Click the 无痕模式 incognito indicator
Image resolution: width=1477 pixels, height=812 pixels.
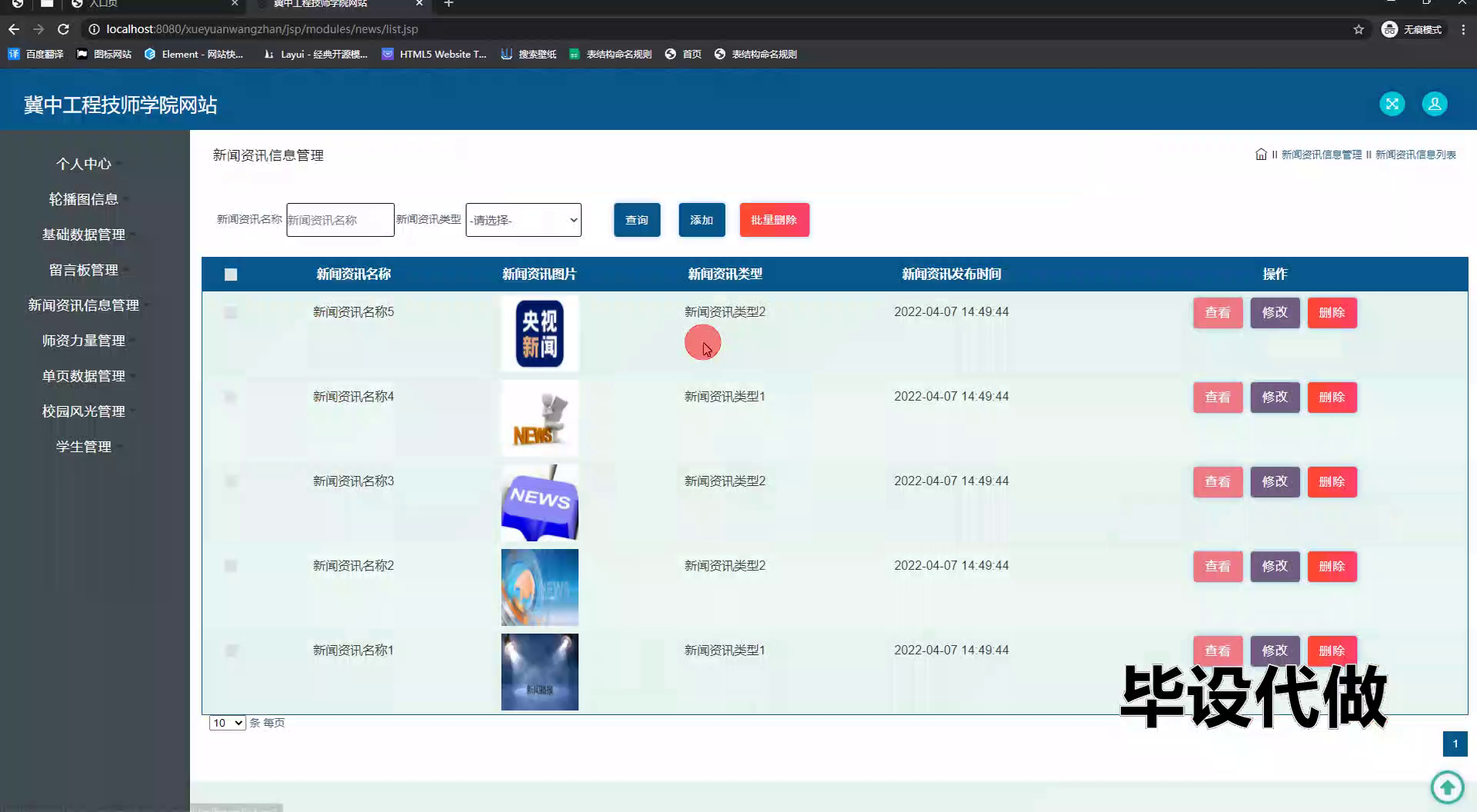click(x=1412, y=29)
